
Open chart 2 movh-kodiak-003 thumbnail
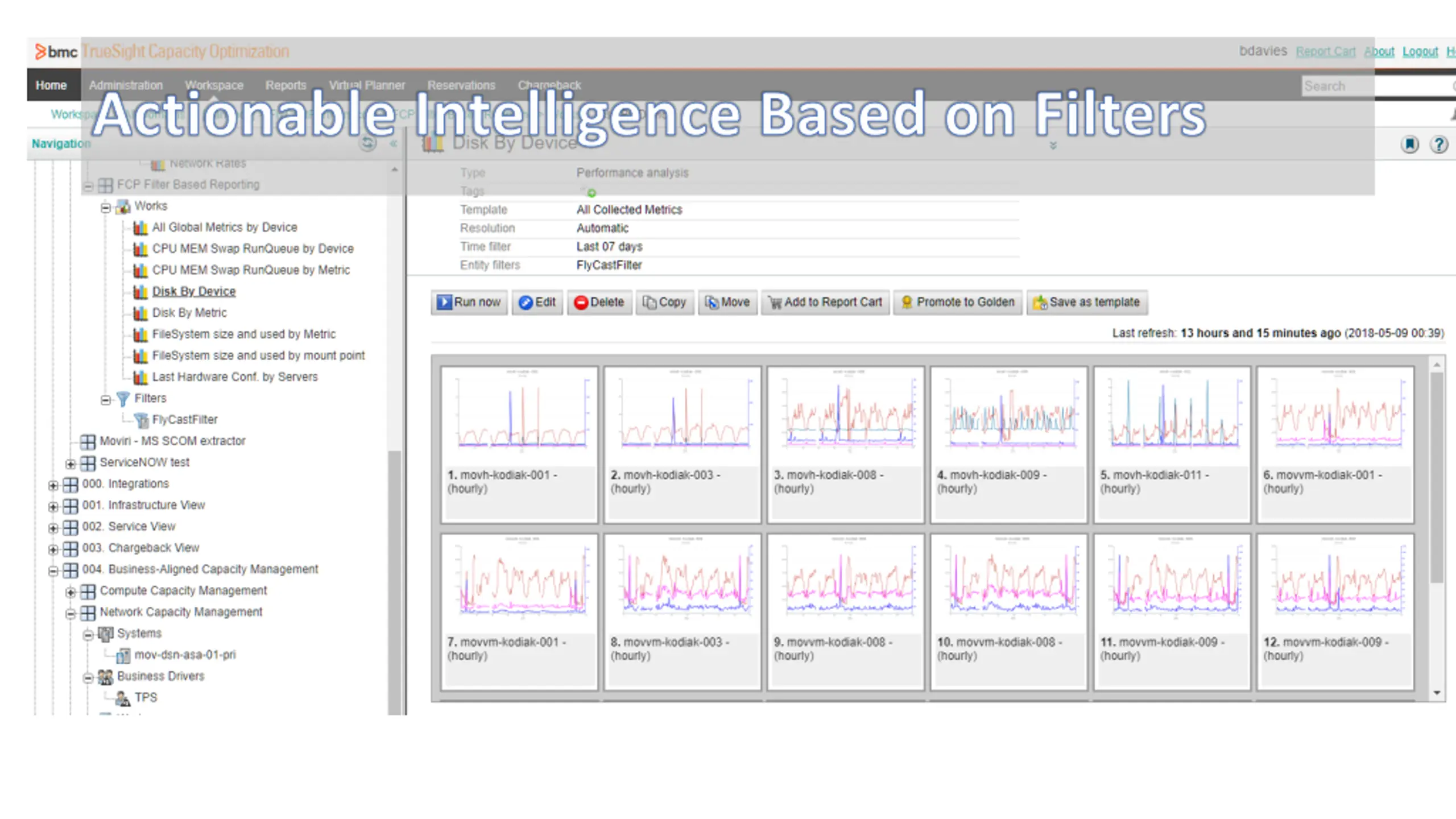pyautogui.click(x=682, y=444)
